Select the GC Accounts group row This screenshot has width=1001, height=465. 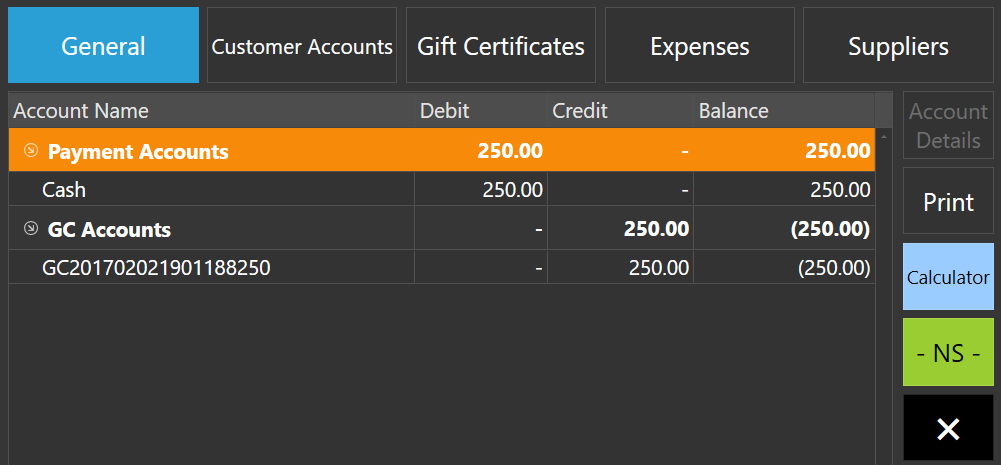[x=442, y=228]
